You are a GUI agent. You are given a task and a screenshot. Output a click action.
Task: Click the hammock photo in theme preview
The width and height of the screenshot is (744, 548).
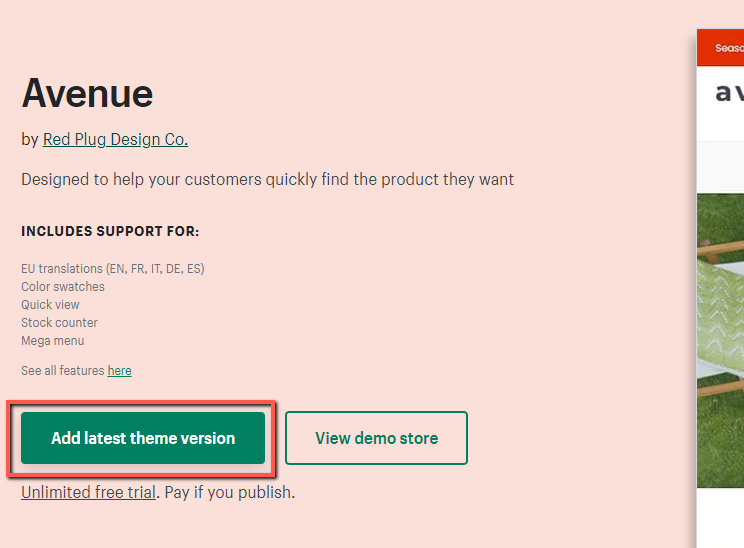coord(721,340)
